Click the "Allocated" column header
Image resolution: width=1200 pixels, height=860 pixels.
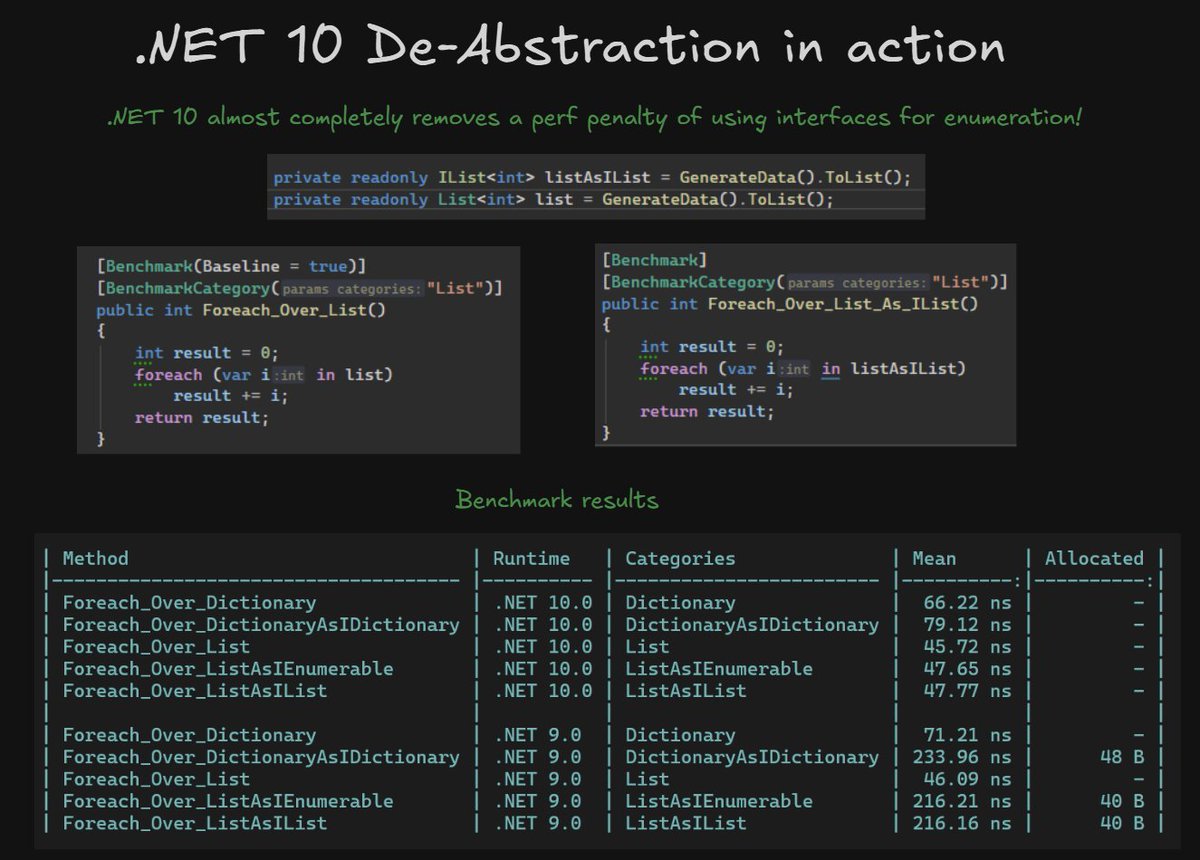pos(1094,558)
